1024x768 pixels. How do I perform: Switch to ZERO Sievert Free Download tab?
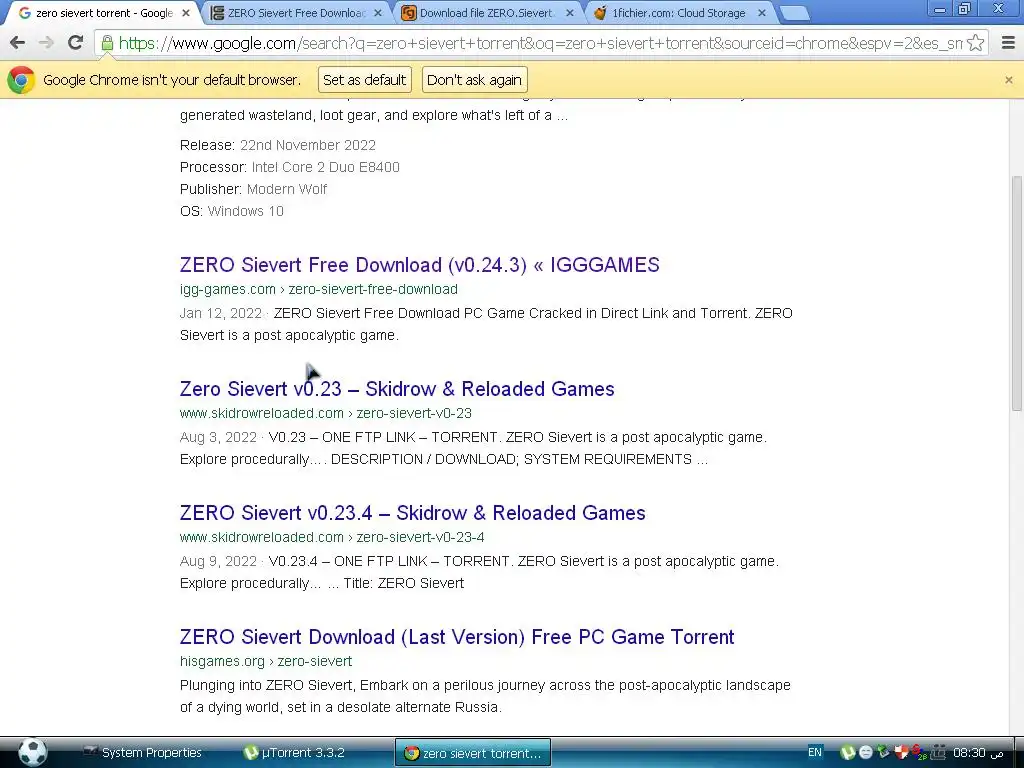tap(296, 13)
